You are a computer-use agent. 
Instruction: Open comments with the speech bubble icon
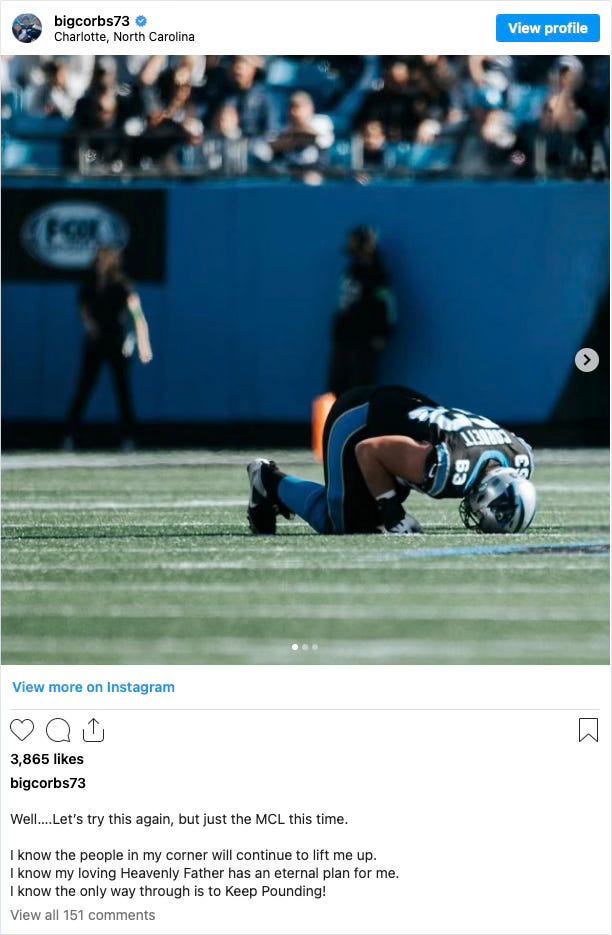pyautogui.click(x=58, y=730)
